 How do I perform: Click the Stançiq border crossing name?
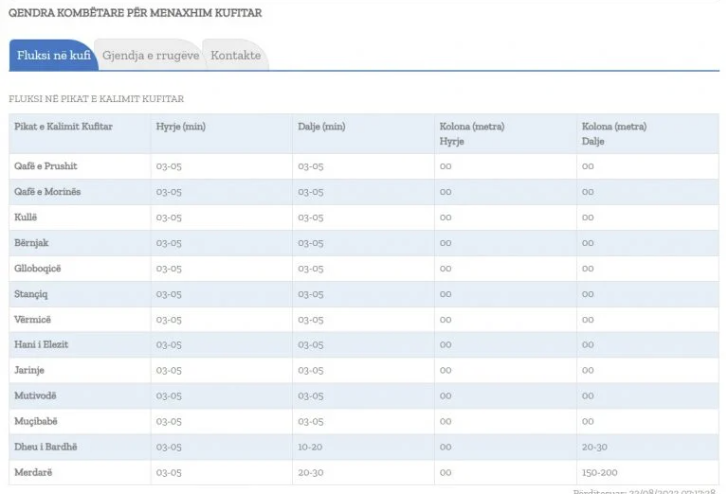[x=32, y=294]
